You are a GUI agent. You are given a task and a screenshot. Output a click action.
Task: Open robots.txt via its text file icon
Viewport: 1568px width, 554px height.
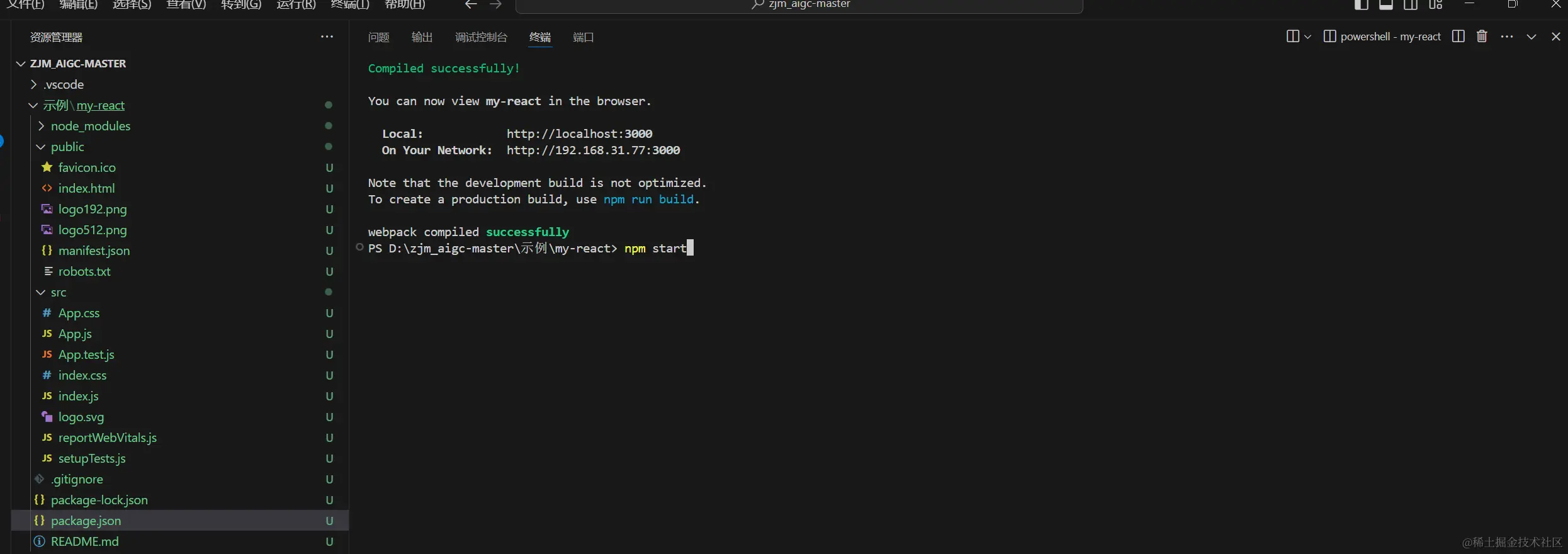click(x=48, y=271)
